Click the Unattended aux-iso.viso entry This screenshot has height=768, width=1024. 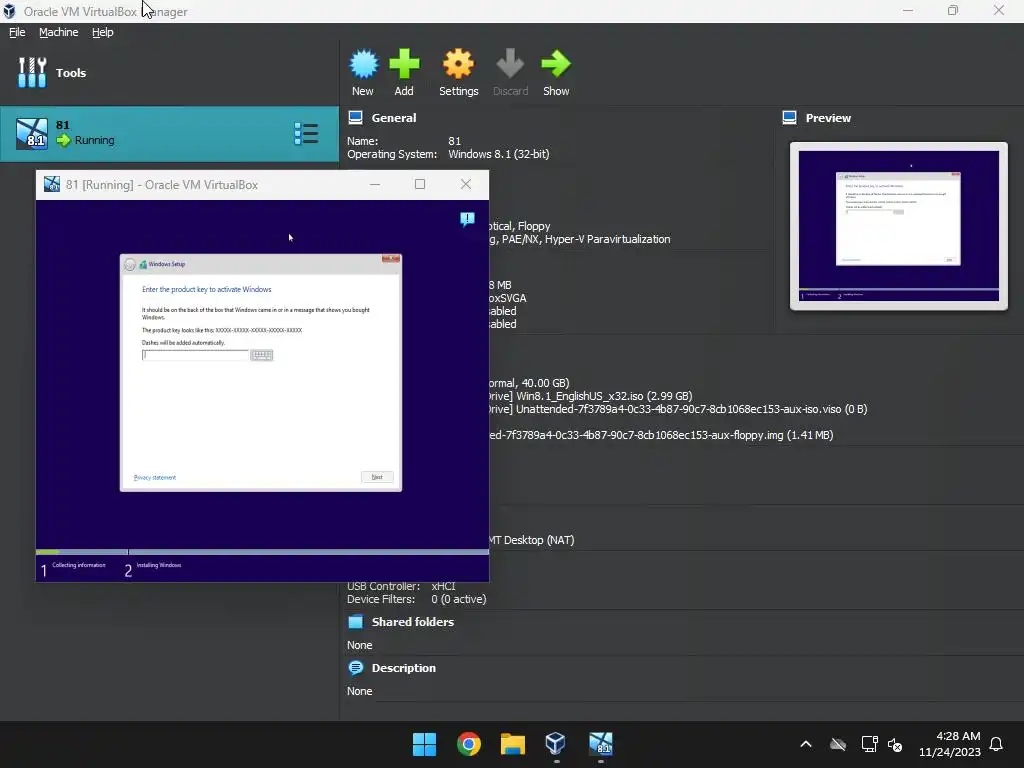pyautogui.click(x=679, y=409)
